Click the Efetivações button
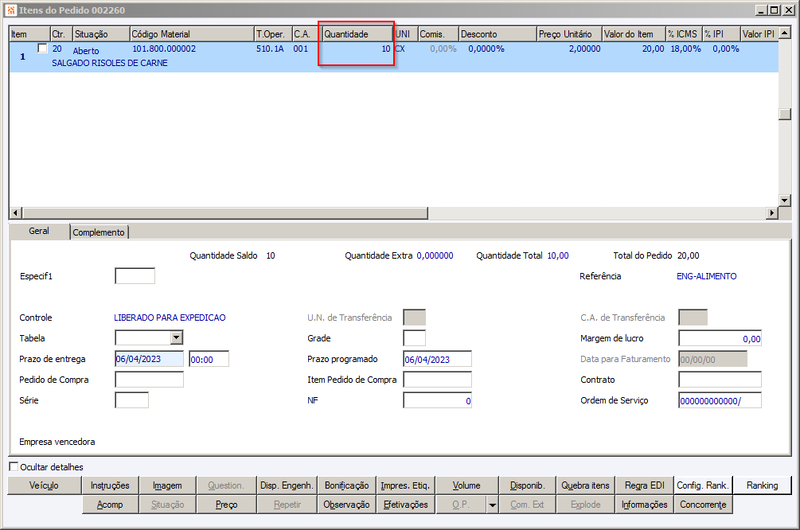800x530 pixels. pos(406,505)
